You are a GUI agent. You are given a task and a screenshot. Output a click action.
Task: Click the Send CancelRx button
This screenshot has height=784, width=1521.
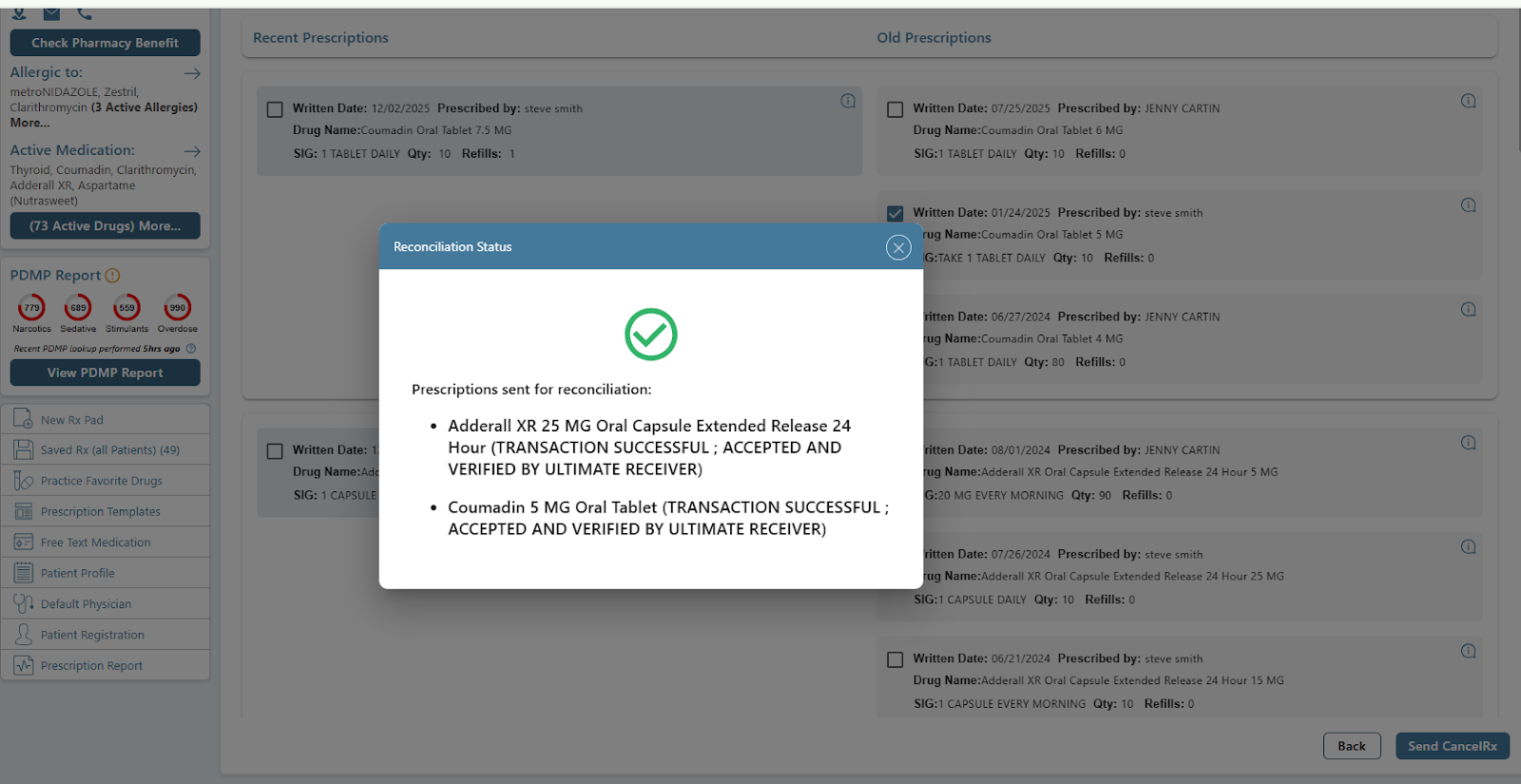click(1452, 746)
